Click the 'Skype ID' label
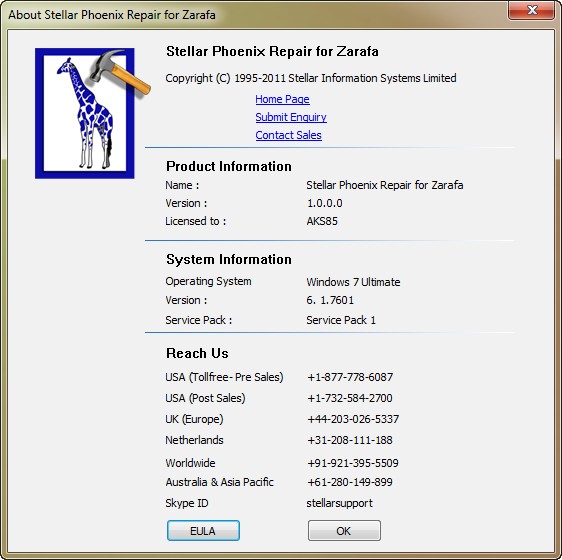This screenshot has height=560, width=562. click(x=187, y=503)
